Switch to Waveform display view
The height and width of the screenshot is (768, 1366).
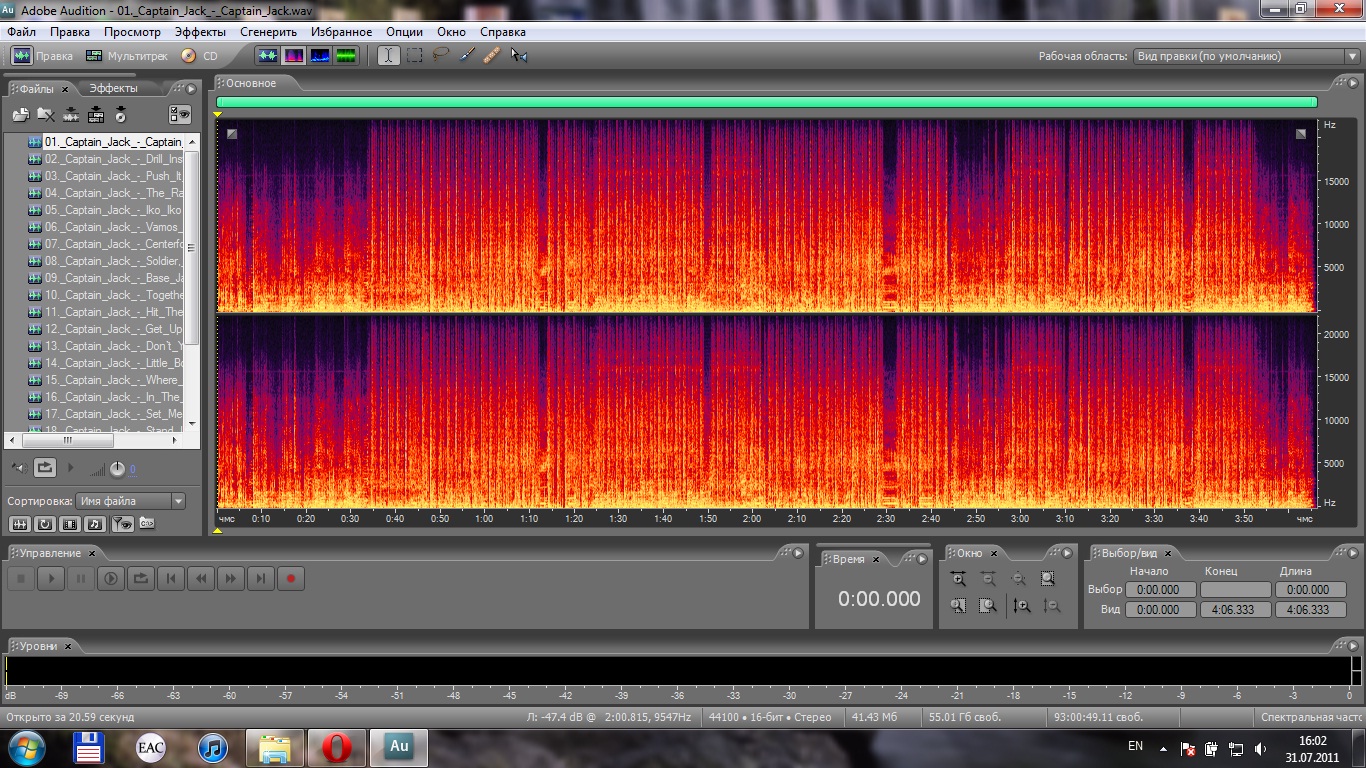[268, 56]
